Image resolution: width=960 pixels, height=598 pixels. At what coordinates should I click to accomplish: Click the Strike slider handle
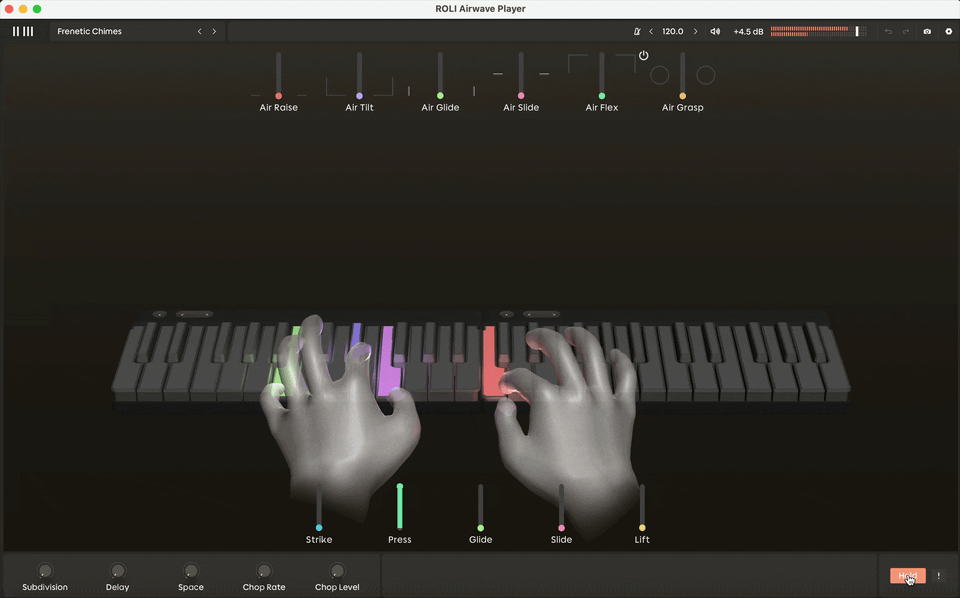pyautogui.click(x=319, y=528)
